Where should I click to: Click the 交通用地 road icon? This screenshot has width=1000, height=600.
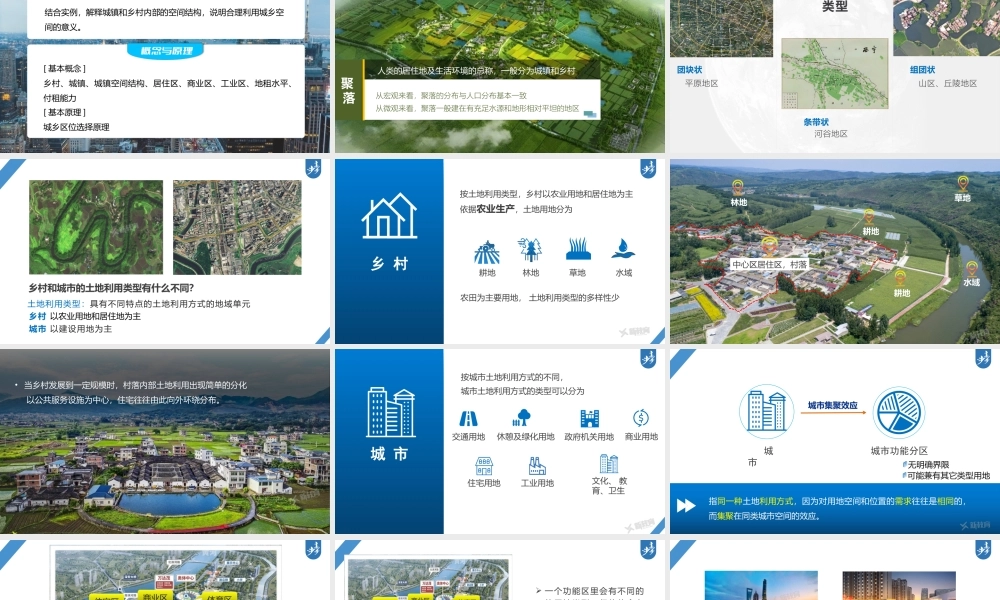(468, 417)
